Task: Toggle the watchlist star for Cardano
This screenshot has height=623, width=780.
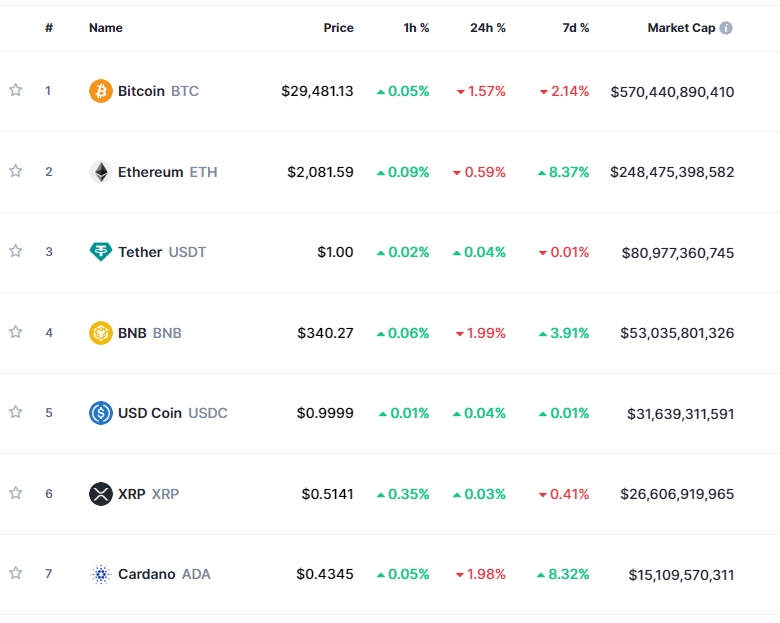Action: coord(16,574)
